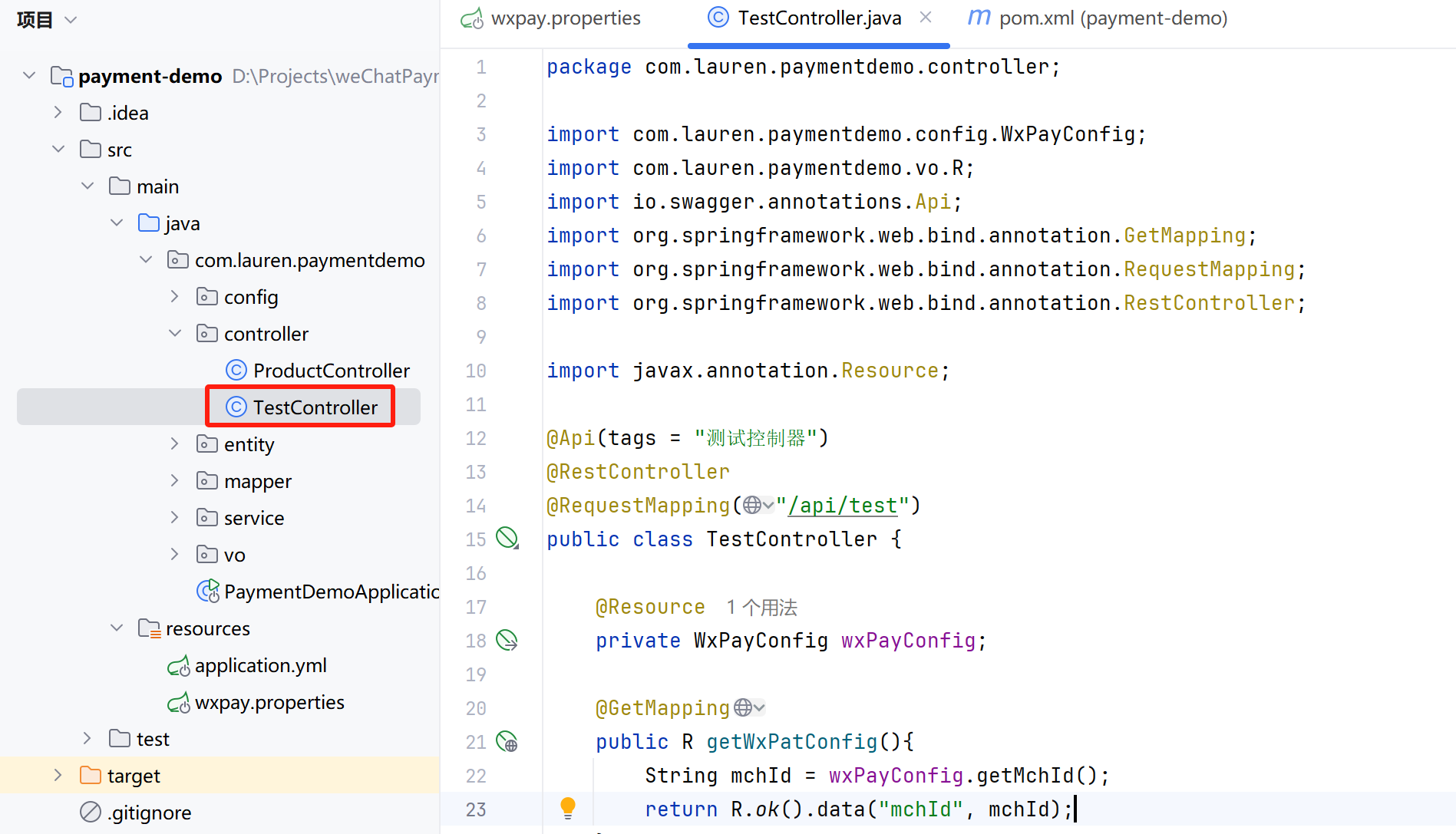The image size is (1456, 834).
Task: Click the ProductController class icon
Action: (x=236, y=370)
